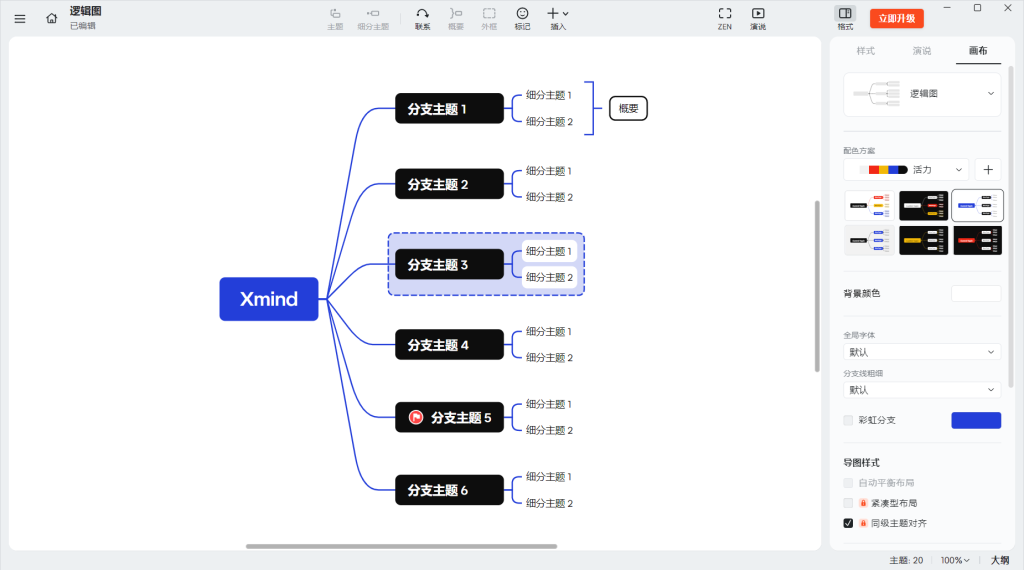Choose the white multicolor theme thumbnail

click(x=869, y=206)
